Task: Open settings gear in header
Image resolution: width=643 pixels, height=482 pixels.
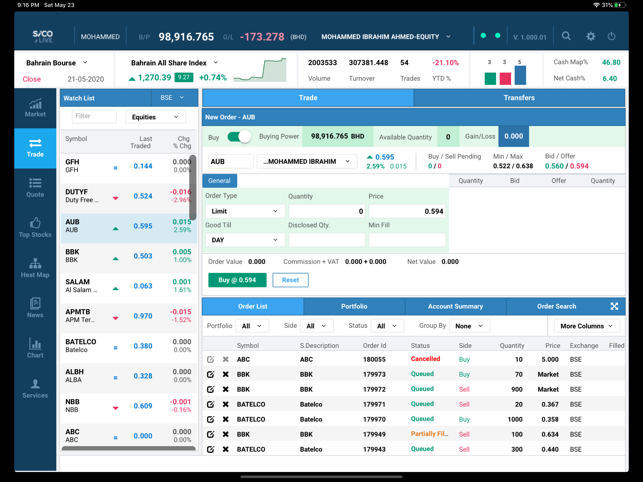Action: point(591,36)
